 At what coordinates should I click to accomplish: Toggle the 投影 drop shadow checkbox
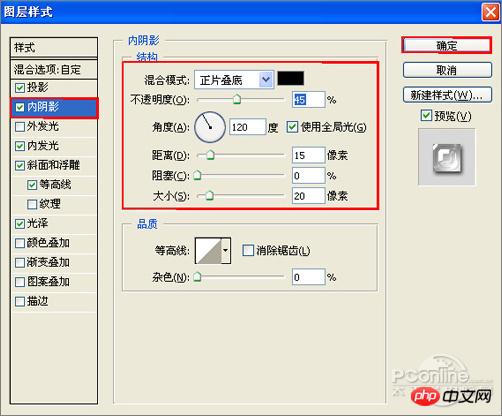coord(20,88)
